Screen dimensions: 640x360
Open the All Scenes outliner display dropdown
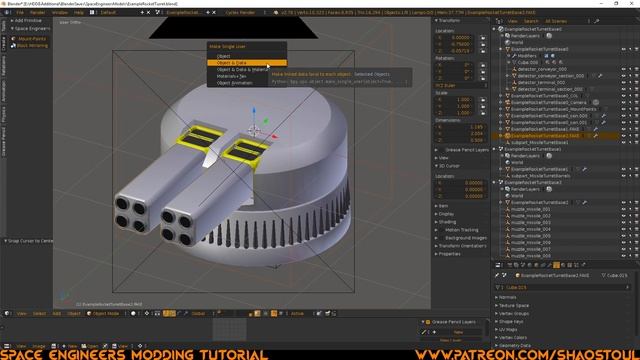(x=567, y=21)
